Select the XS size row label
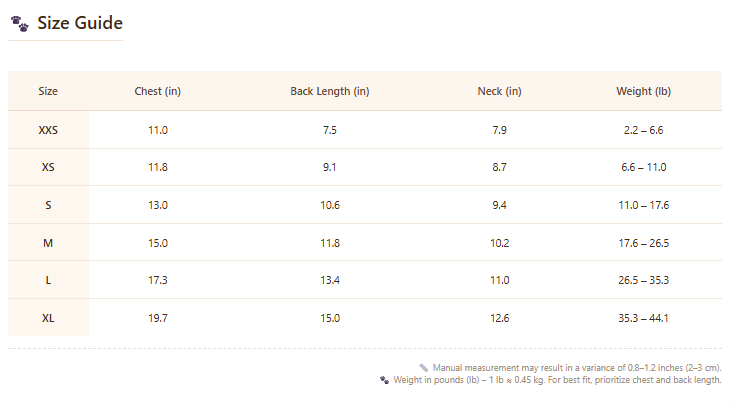735x405 pixels. (x=48, y=167)
